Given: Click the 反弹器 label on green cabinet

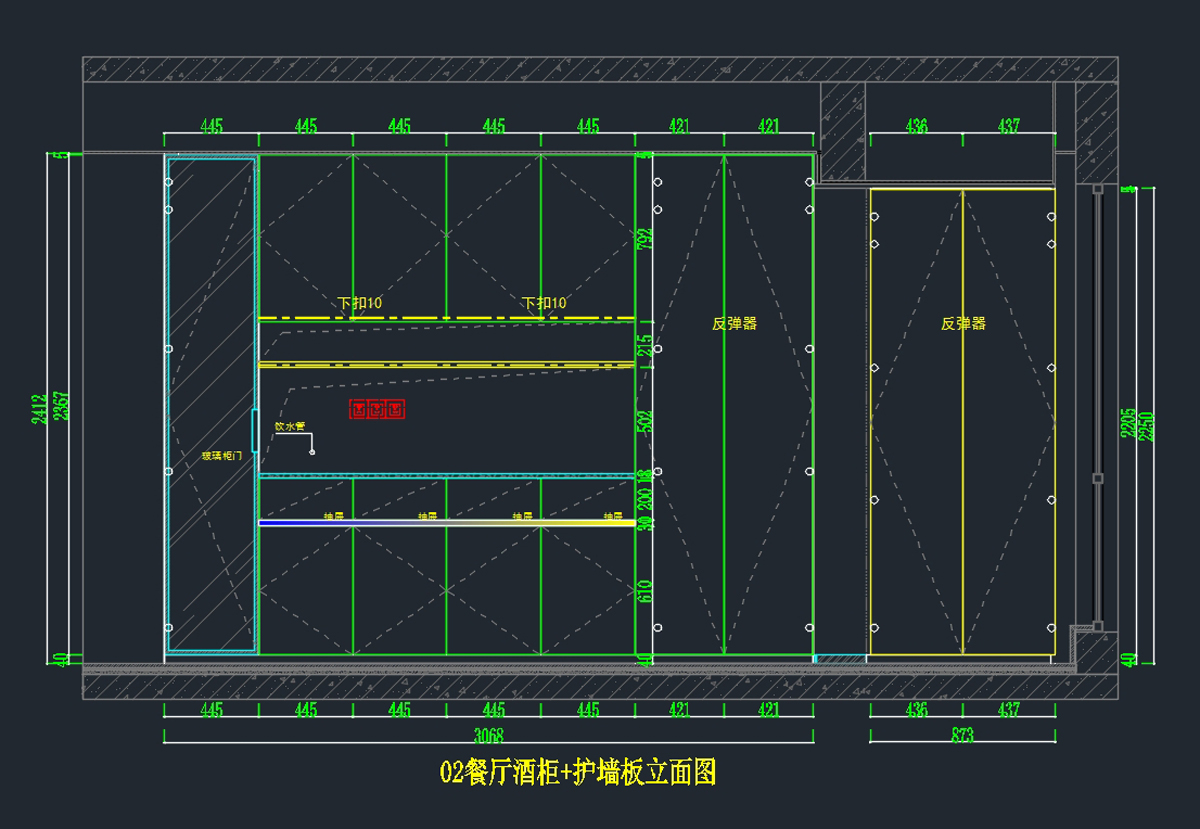Looking at the screenshot, I should (734, 323).
